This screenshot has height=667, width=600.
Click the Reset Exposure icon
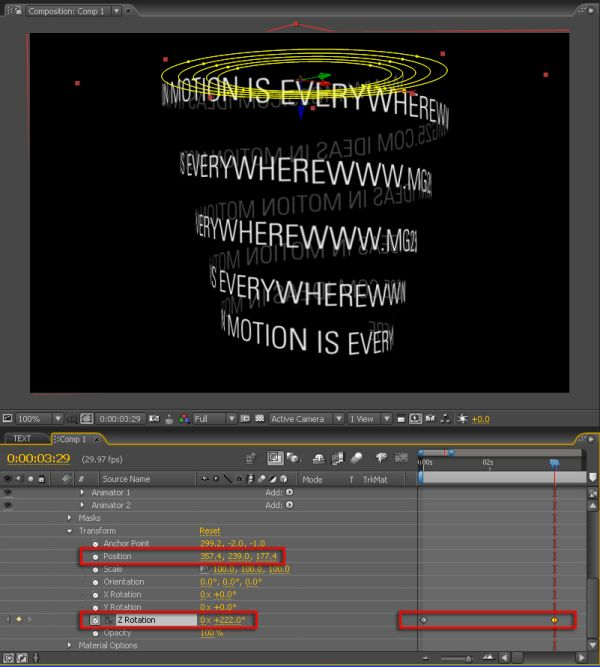[x=463, y=419]
